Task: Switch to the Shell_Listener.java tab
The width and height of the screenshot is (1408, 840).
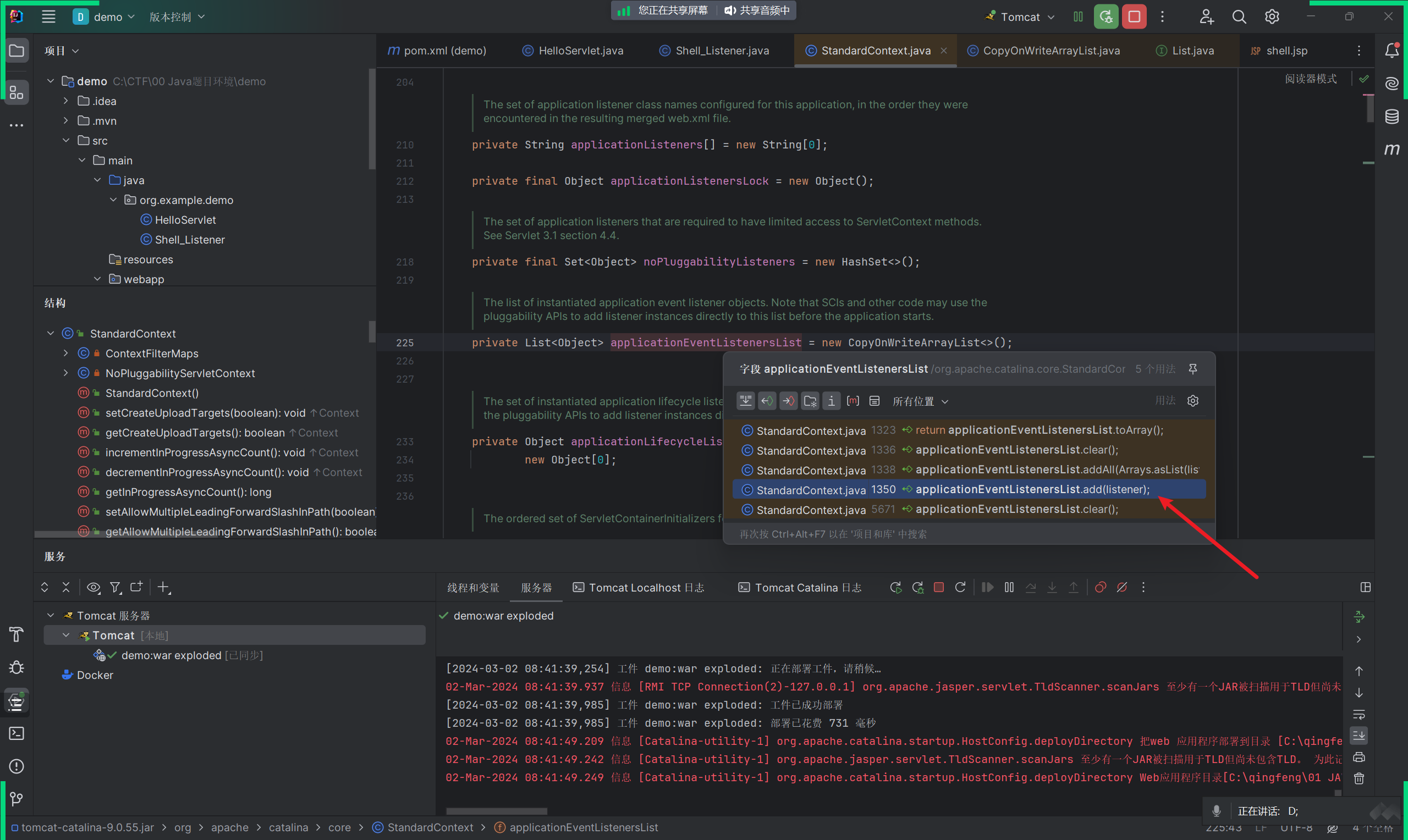Action: click(x=713, y=51)
